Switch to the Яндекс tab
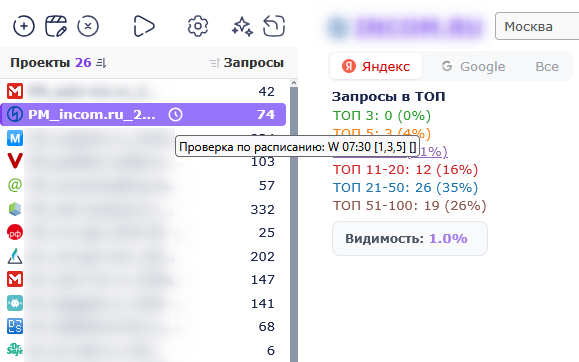Viewport: 579px width, 362px height. pyautogui.click(x=376, y=66)
